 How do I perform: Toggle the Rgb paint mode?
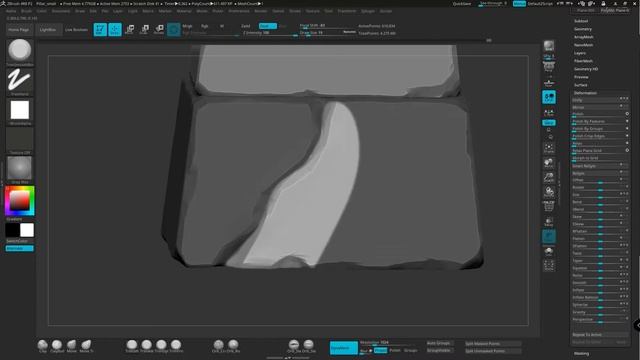[204, 26]
